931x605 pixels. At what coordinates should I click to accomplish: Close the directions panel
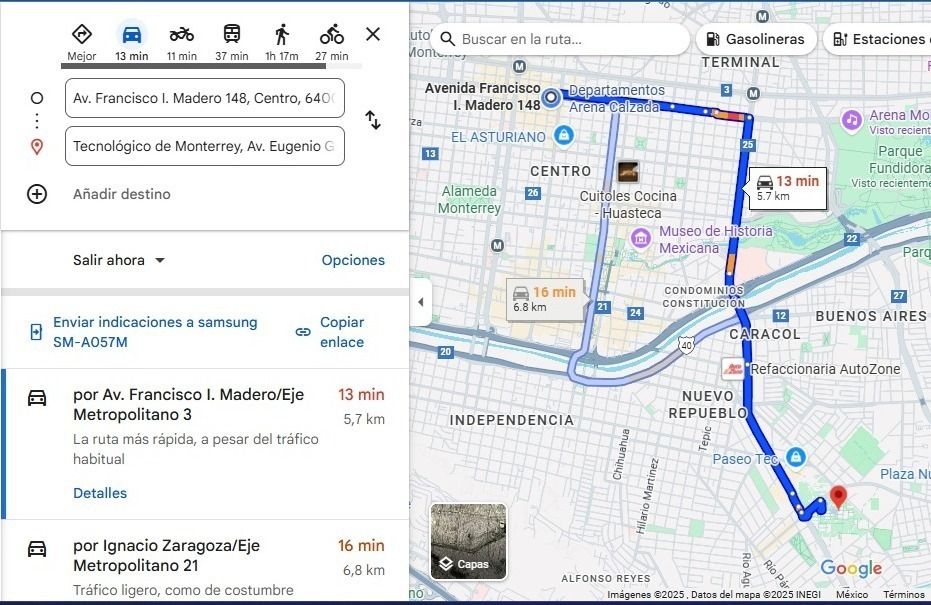pos(373,34)
